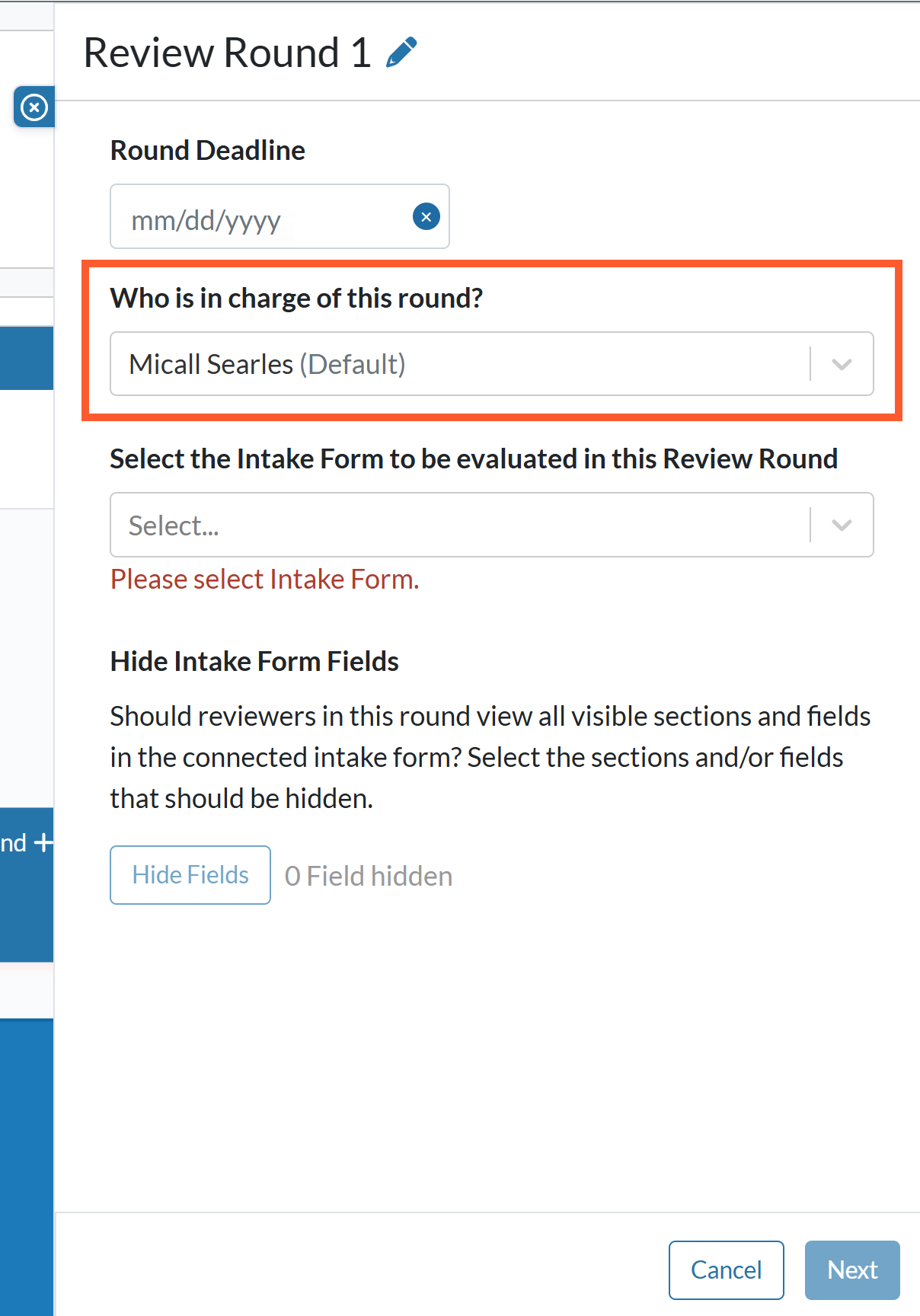Expand the Intake Form dropdown chevron
Image resolution: width=920 pixels, height=1316 pixels.
pos(842,525)
